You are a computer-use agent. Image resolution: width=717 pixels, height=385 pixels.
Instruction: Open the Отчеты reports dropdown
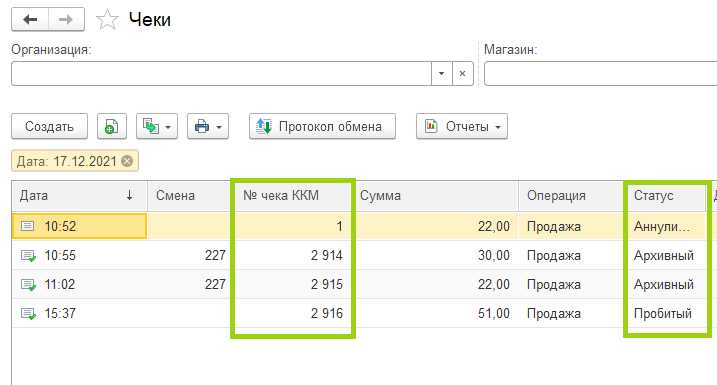click(462, 126)
